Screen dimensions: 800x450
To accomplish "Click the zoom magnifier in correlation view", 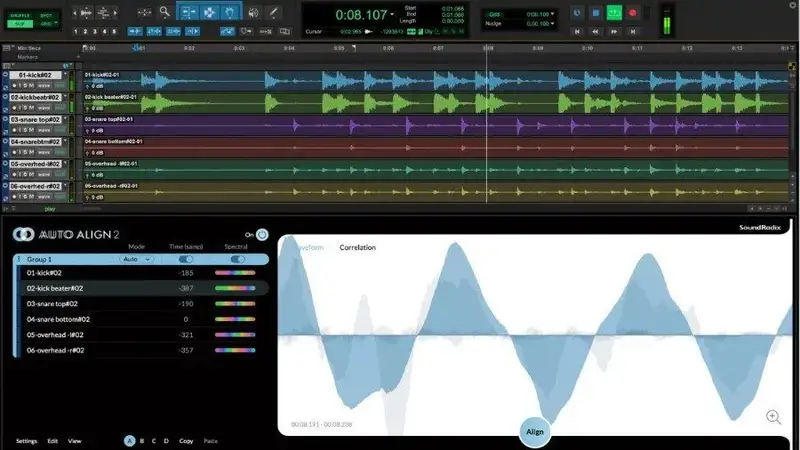I will tap(773, 417).
